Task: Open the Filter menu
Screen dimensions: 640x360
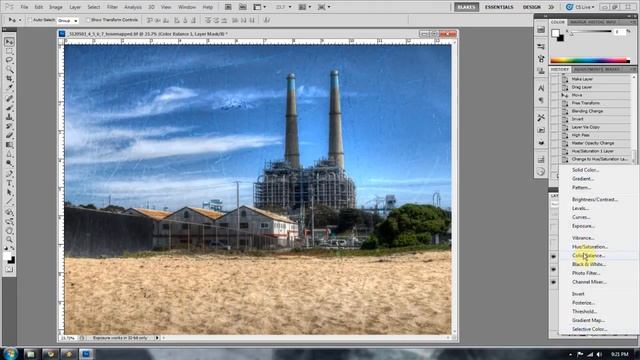Action: click(112, 7)
